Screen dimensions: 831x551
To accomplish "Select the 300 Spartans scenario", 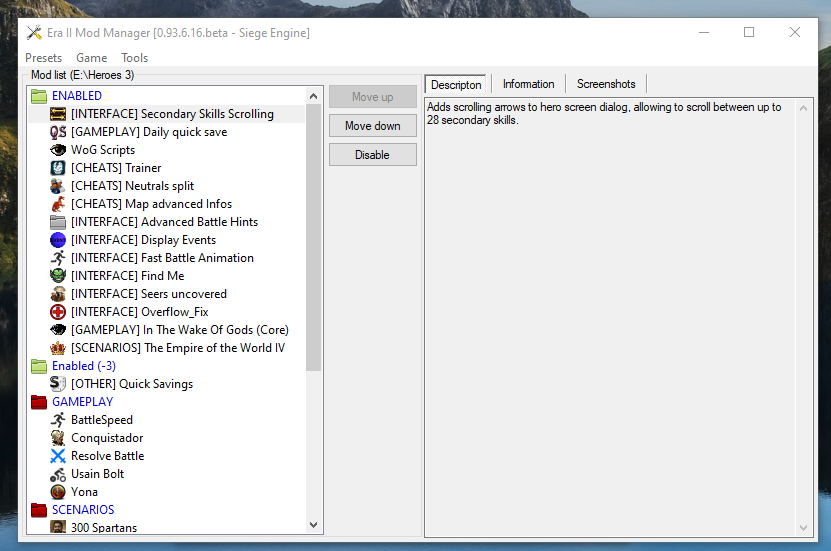I will point(104,527).
